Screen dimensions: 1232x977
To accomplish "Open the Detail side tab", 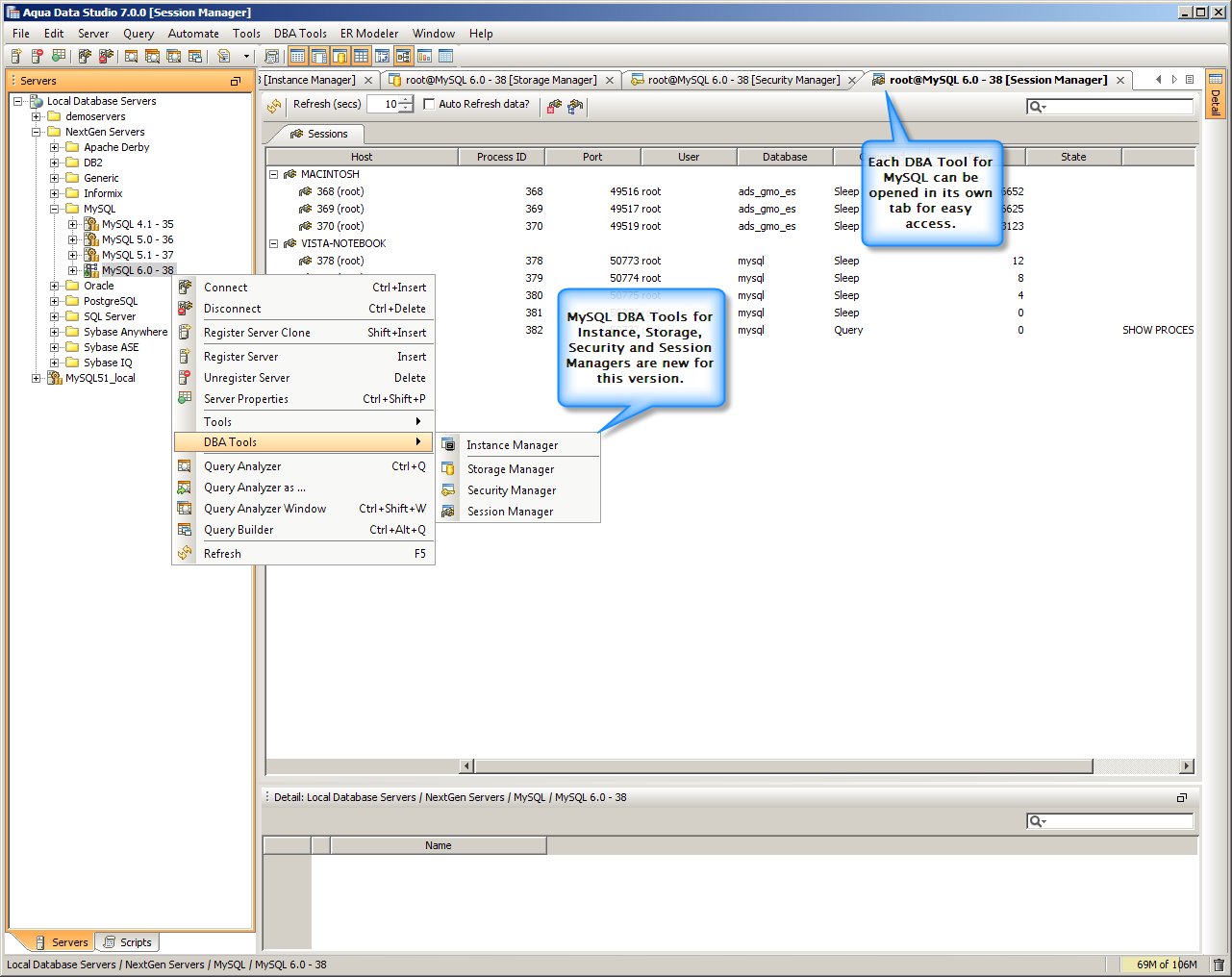I will pos(1216,94).
